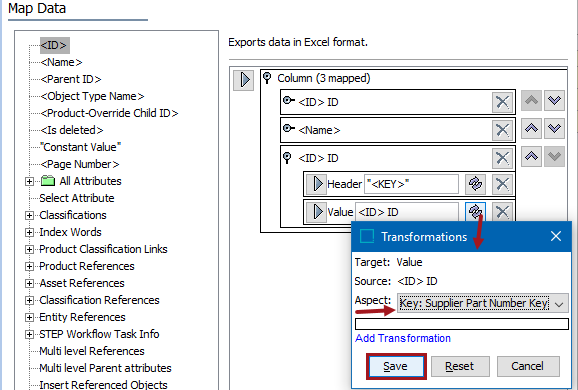Remove the <Name> column mapping
Image resolution: width=578 pixels, height=390 pixels.
pyautogui.click(x=502, y=130)
